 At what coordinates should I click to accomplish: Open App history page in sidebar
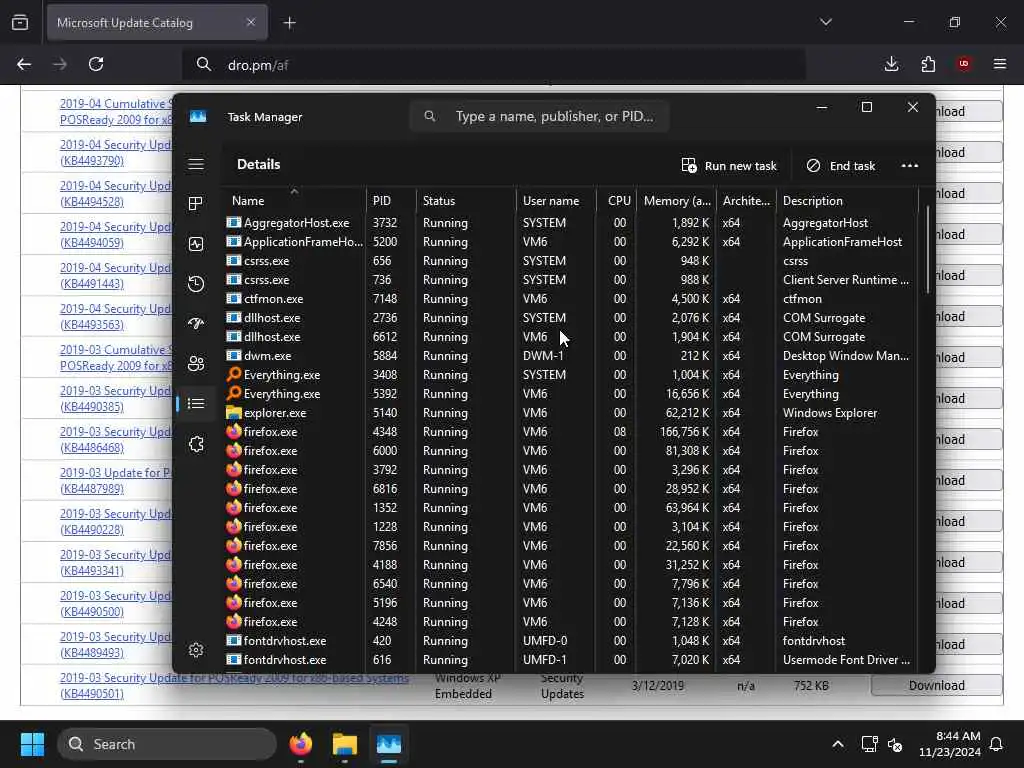196,283
